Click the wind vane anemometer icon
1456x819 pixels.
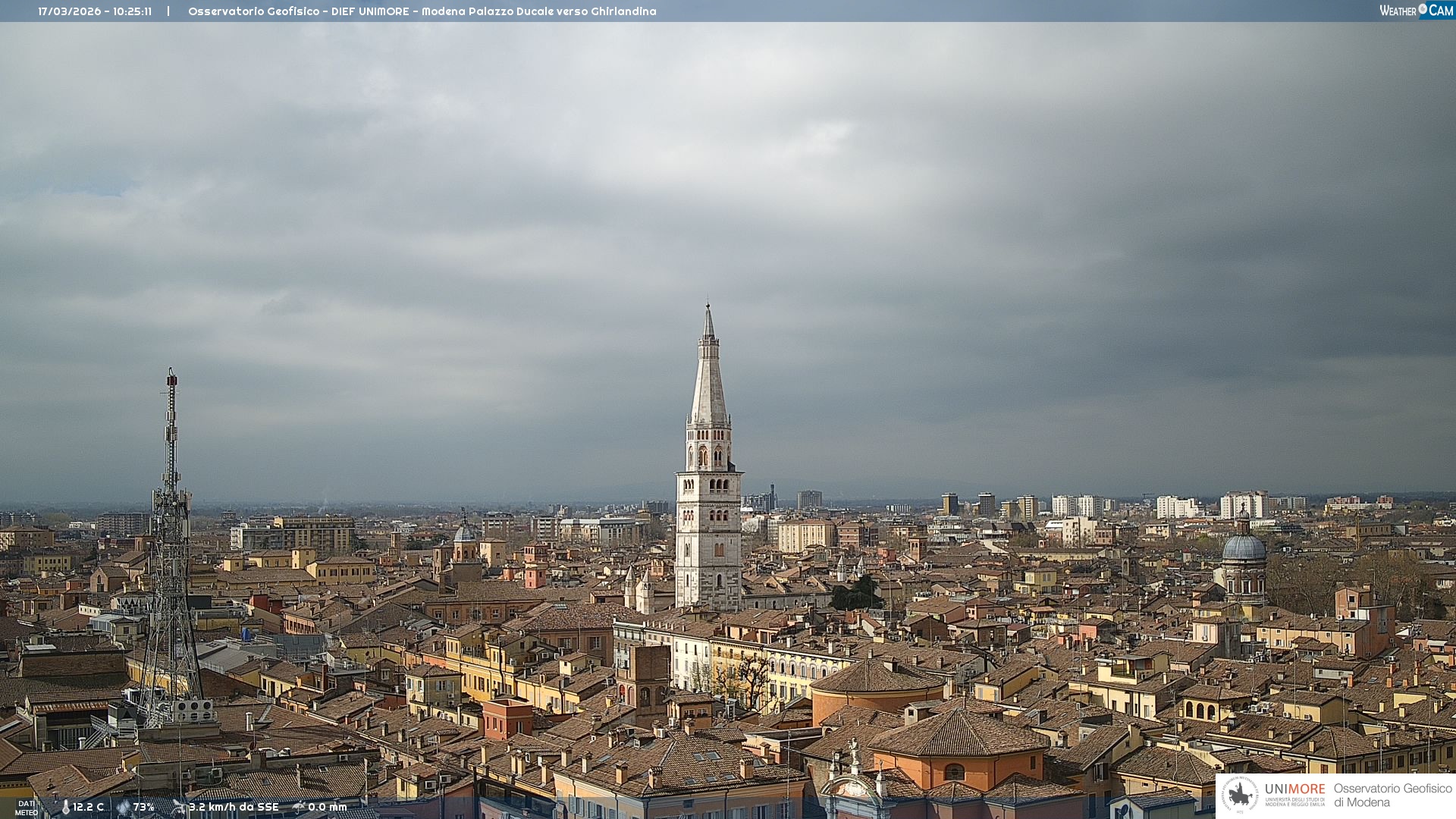pyautogui.click(x=179, y=807)
